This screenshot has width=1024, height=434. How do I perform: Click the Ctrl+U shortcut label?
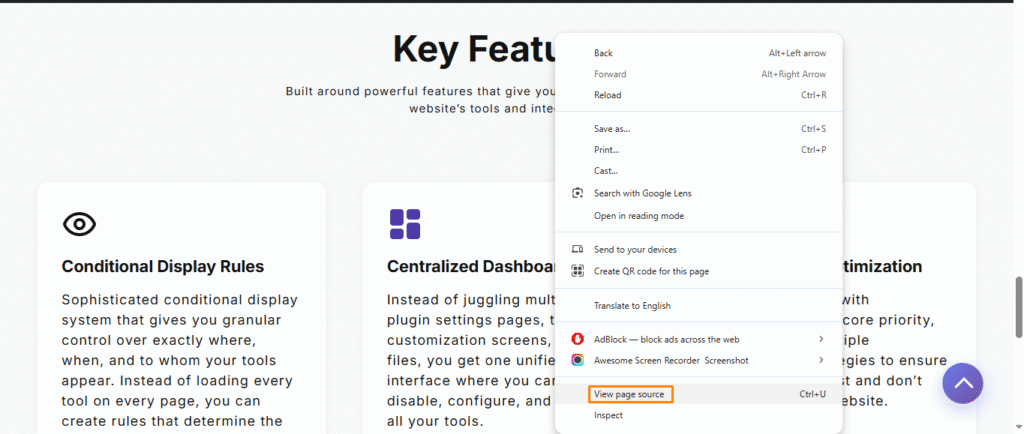[x=813, y=394]
